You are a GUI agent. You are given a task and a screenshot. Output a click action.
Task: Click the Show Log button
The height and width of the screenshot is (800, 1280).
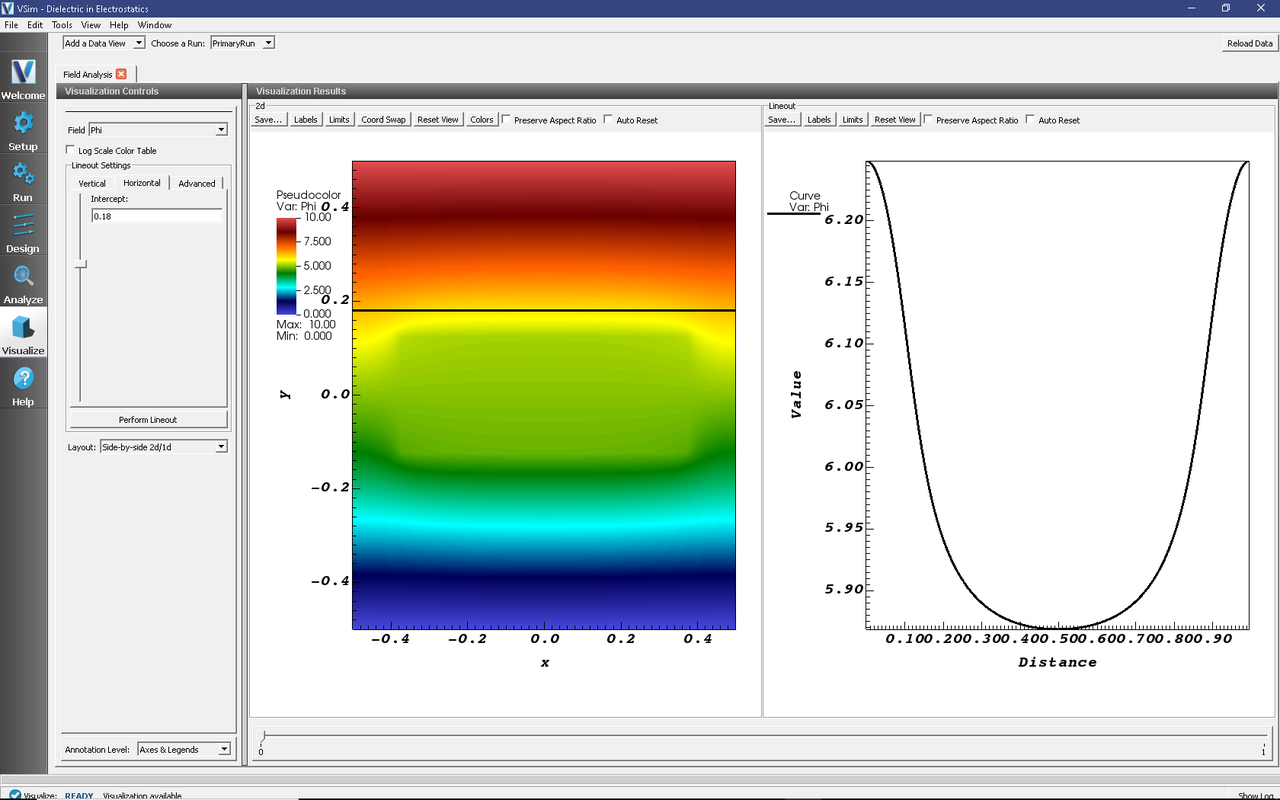click(1256, 796)
